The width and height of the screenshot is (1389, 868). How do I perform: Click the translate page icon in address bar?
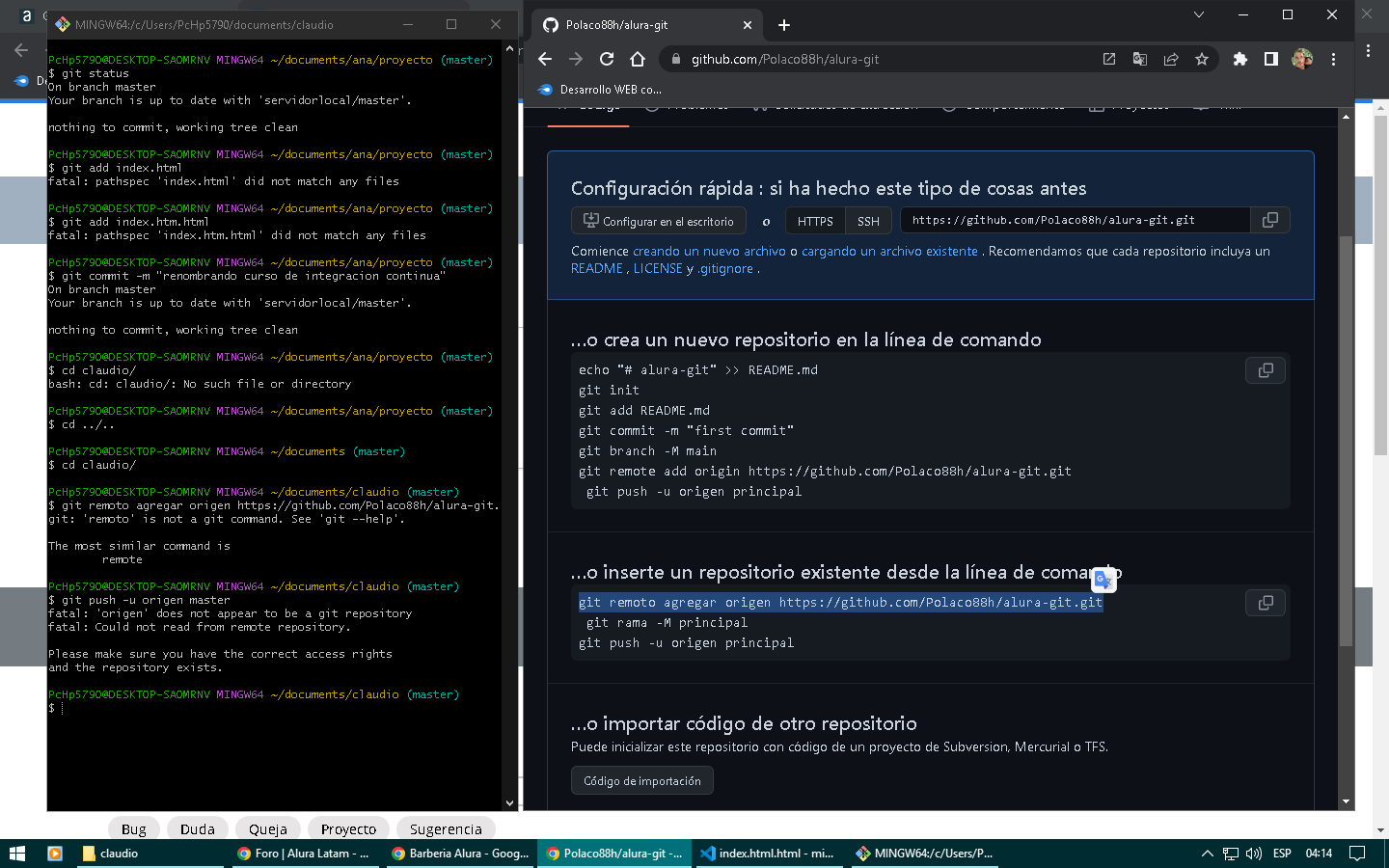click(x=1140, y=59)
